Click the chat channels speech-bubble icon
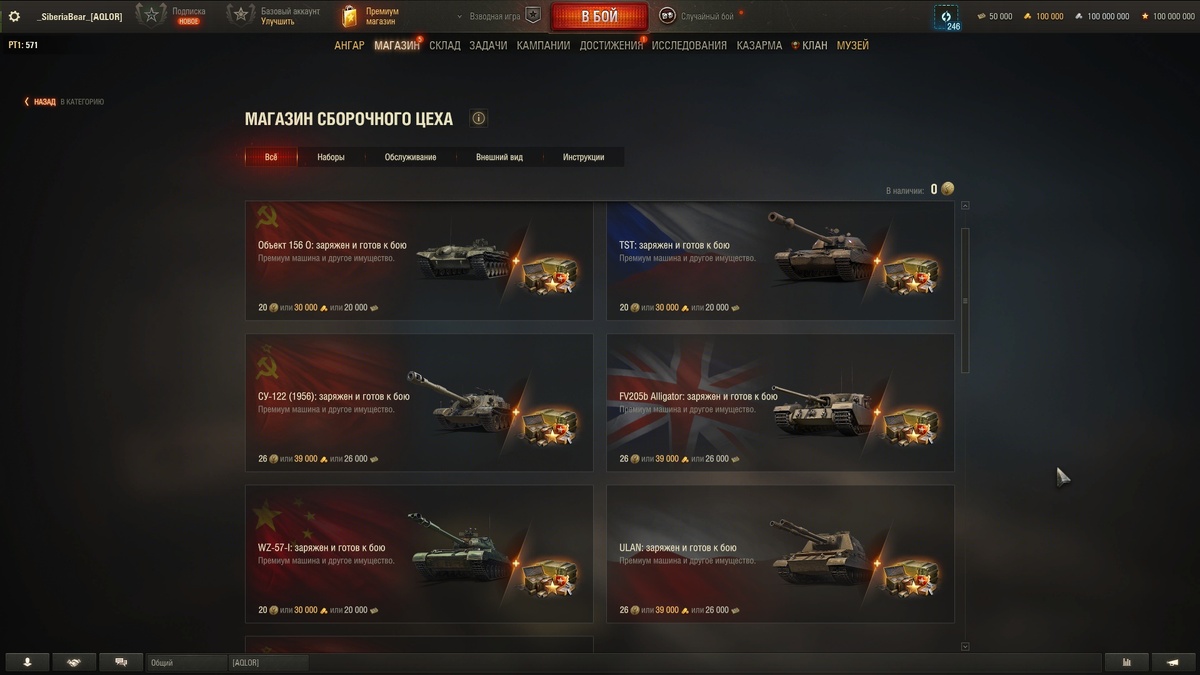The image size is (1200, 675). point(121,662)
